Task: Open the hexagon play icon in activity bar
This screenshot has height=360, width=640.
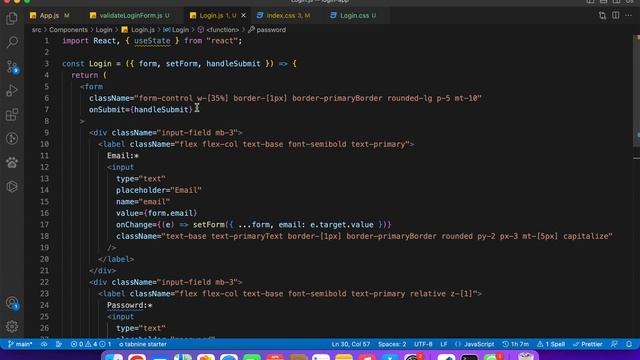Action: 12,187
